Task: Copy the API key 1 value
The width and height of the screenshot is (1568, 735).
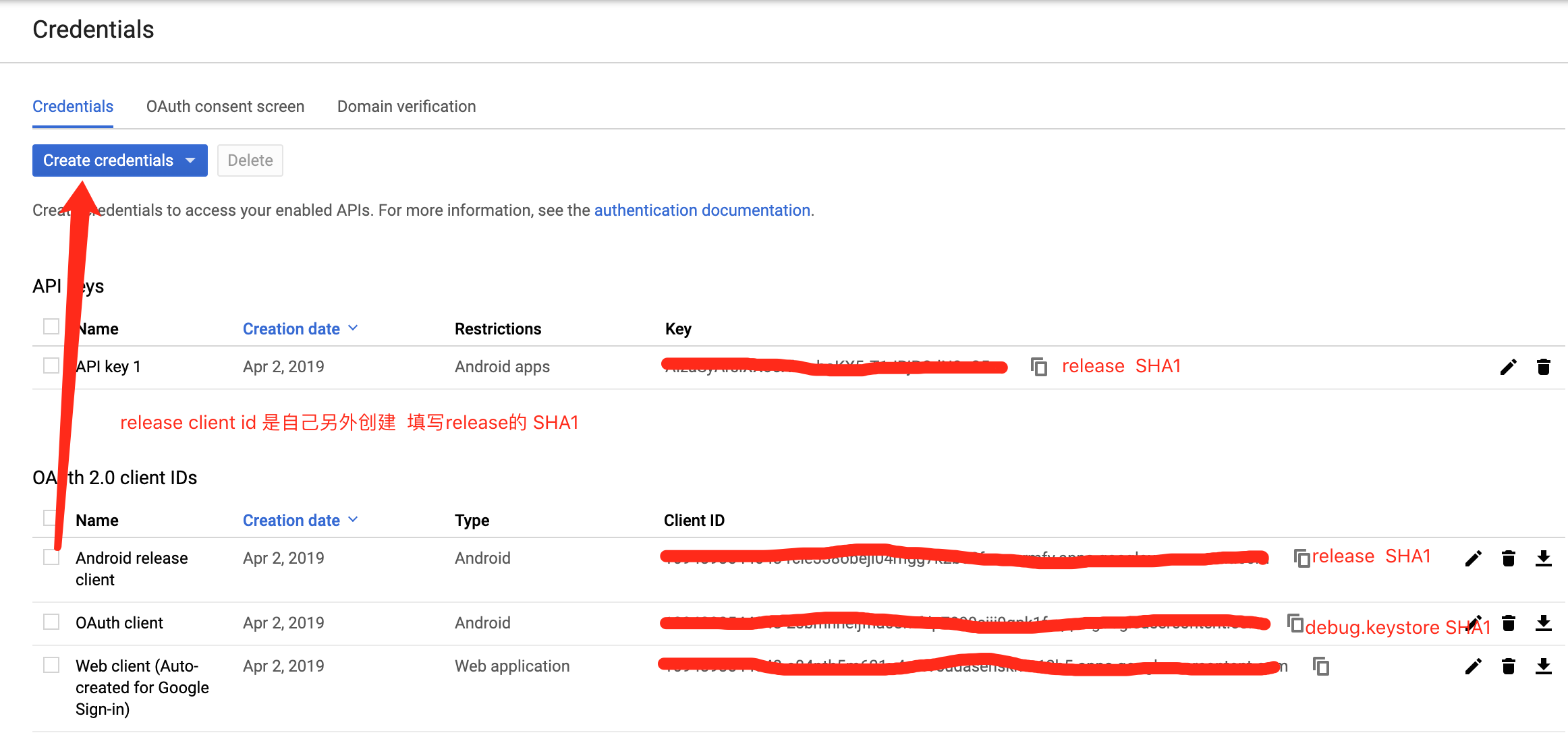Action: click(x=1038, y=366)
